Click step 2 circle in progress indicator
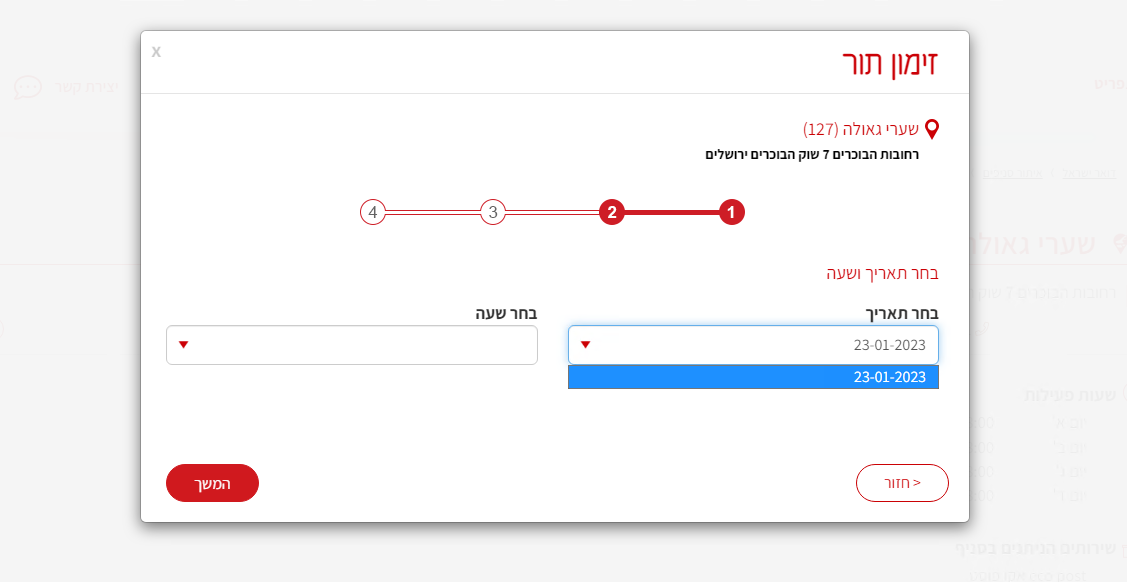Screen dimensions: 1127x582 click(612, 212)
